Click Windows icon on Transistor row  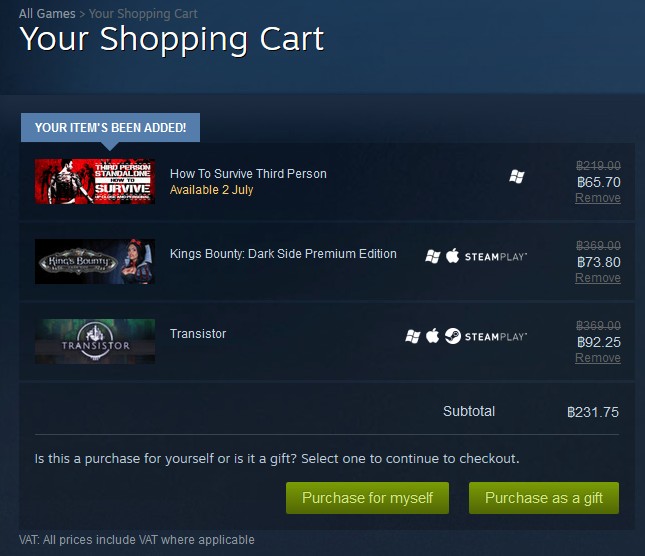(x=413, y=336)
